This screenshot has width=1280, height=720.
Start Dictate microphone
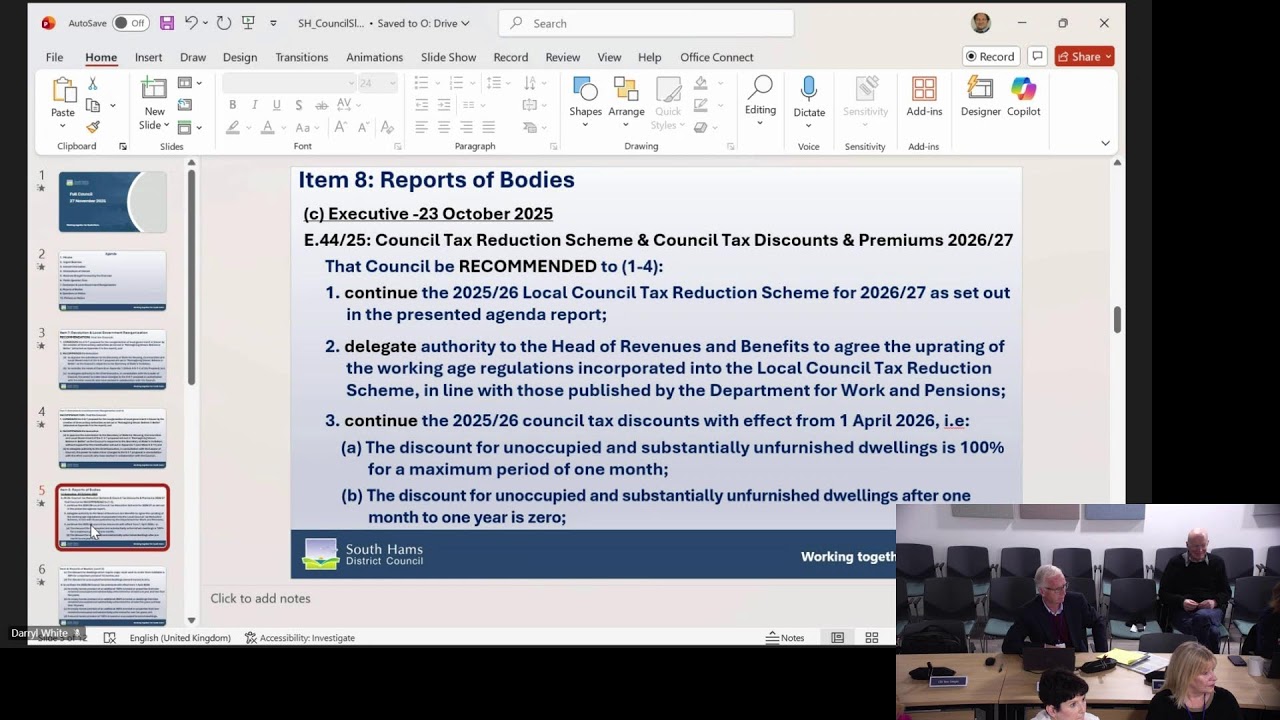coord(809,90)
